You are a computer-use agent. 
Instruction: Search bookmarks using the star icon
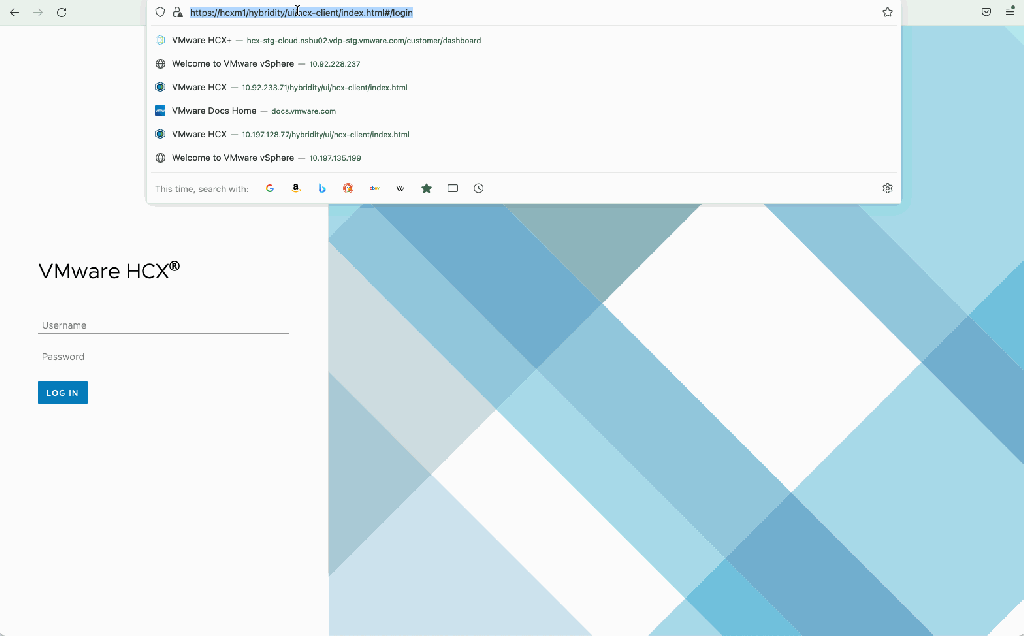coord(426,188)
